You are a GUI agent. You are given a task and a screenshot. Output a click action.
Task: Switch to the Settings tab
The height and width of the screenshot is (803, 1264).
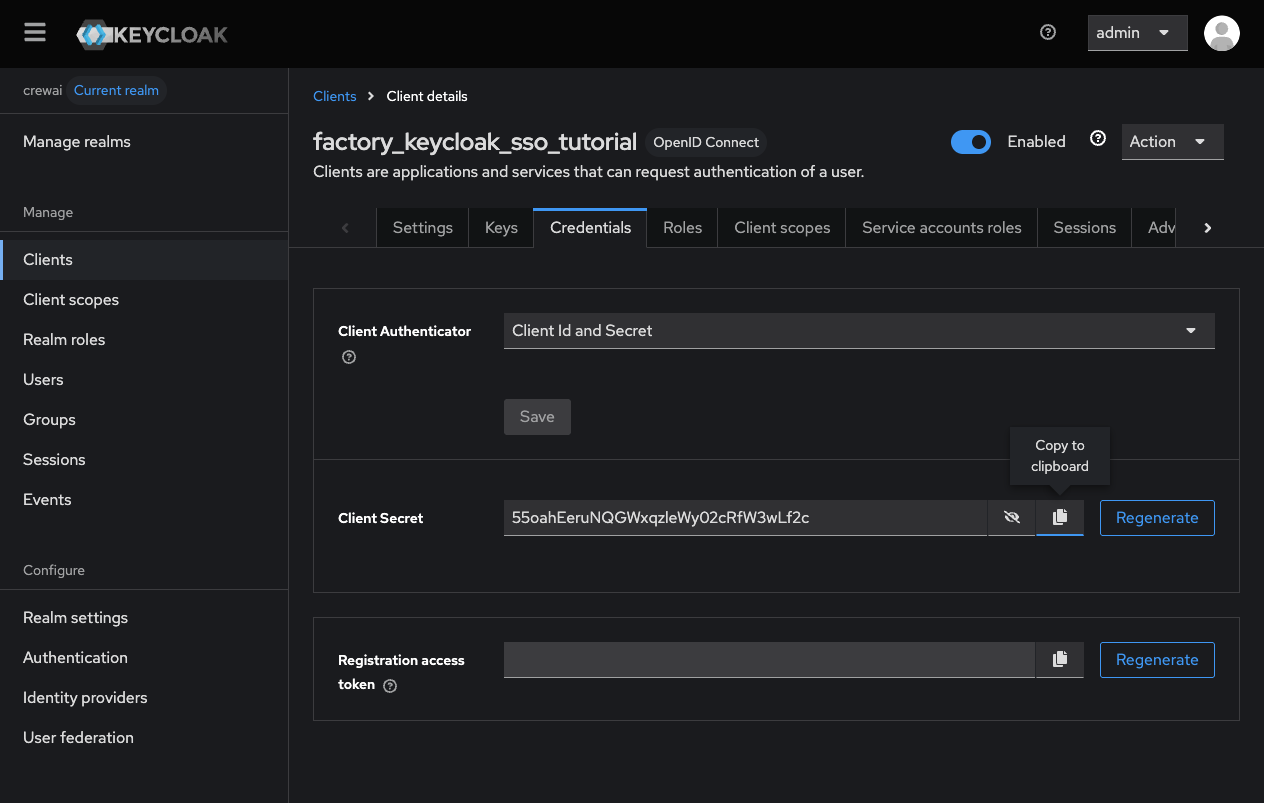tap(422, 227)
